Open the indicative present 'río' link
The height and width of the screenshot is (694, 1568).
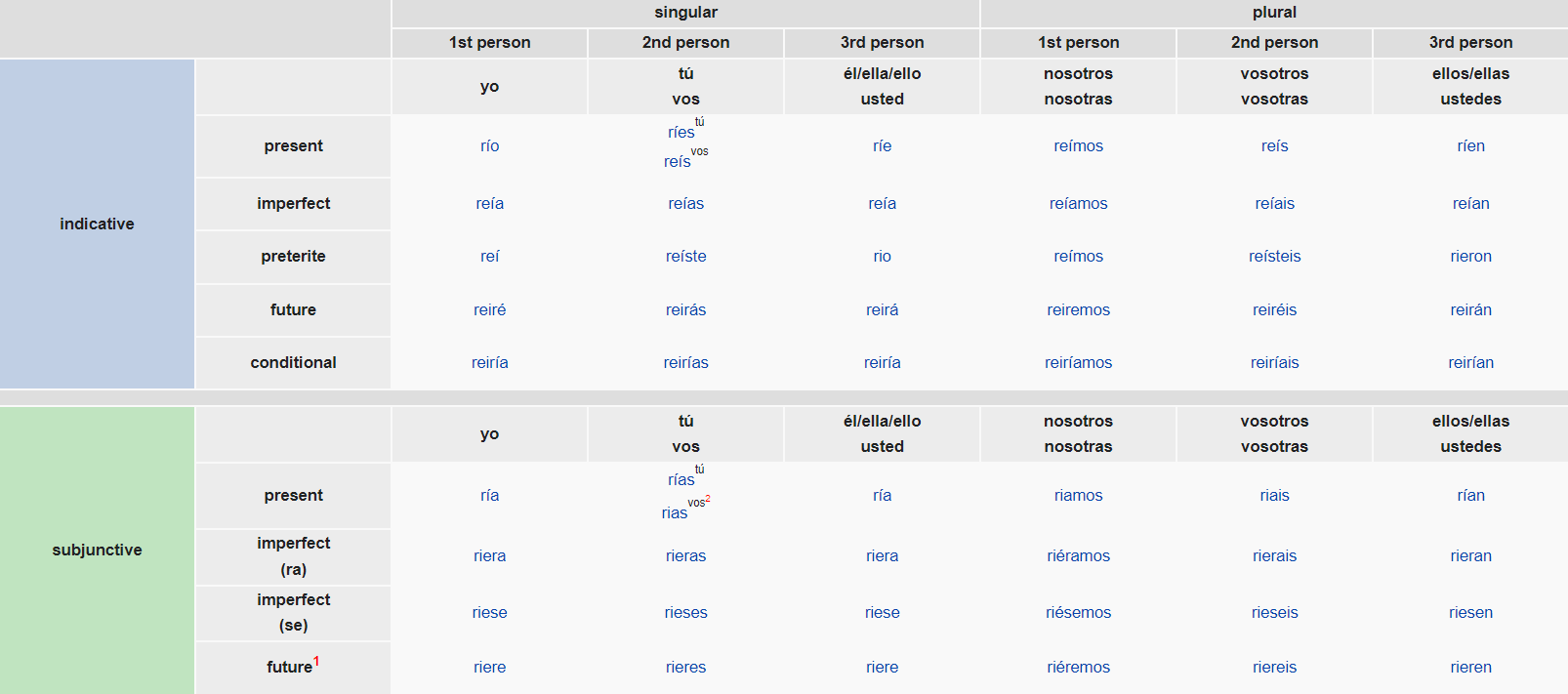489,146
